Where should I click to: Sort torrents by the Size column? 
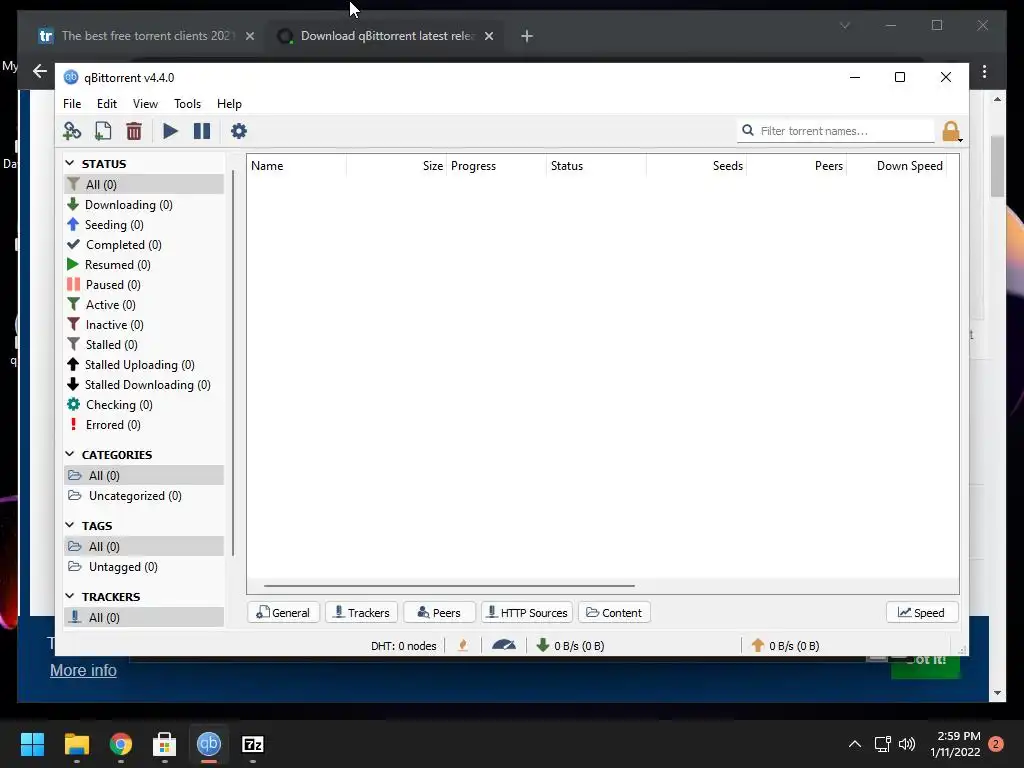(396, 166)
